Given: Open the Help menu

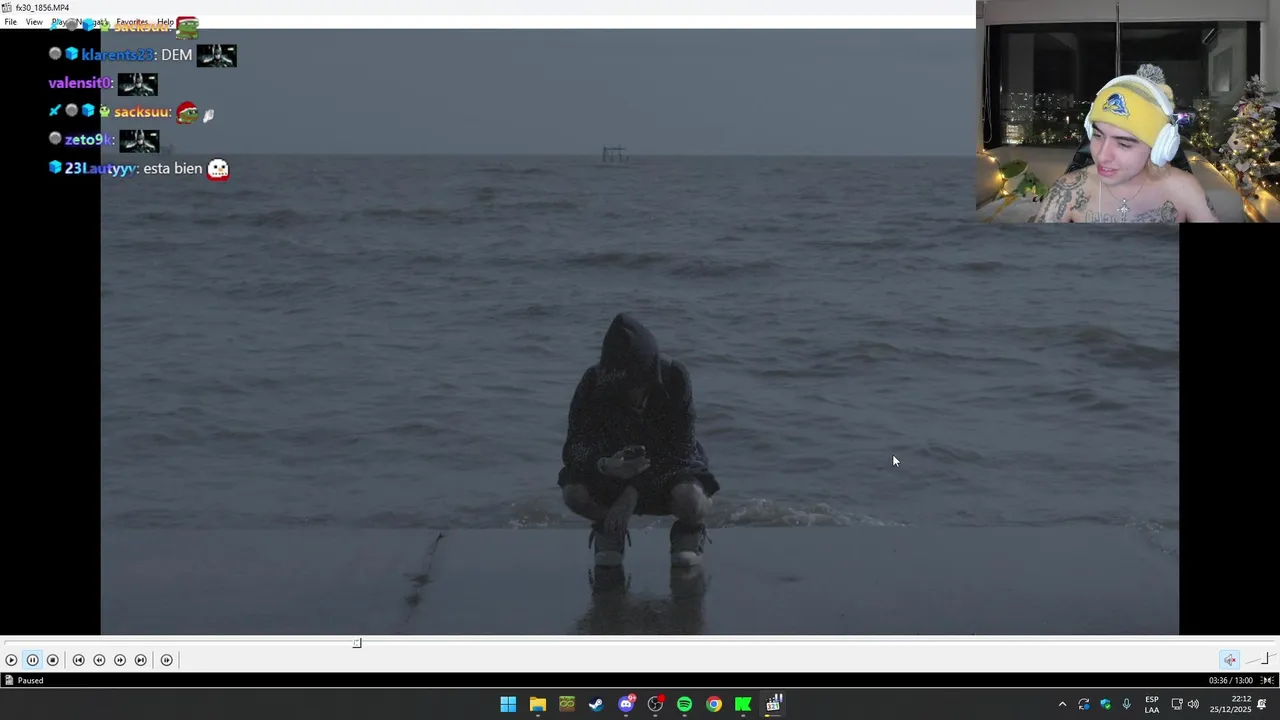Looking at the screenshot, I should pyautogui.click(x=165, y=22).
